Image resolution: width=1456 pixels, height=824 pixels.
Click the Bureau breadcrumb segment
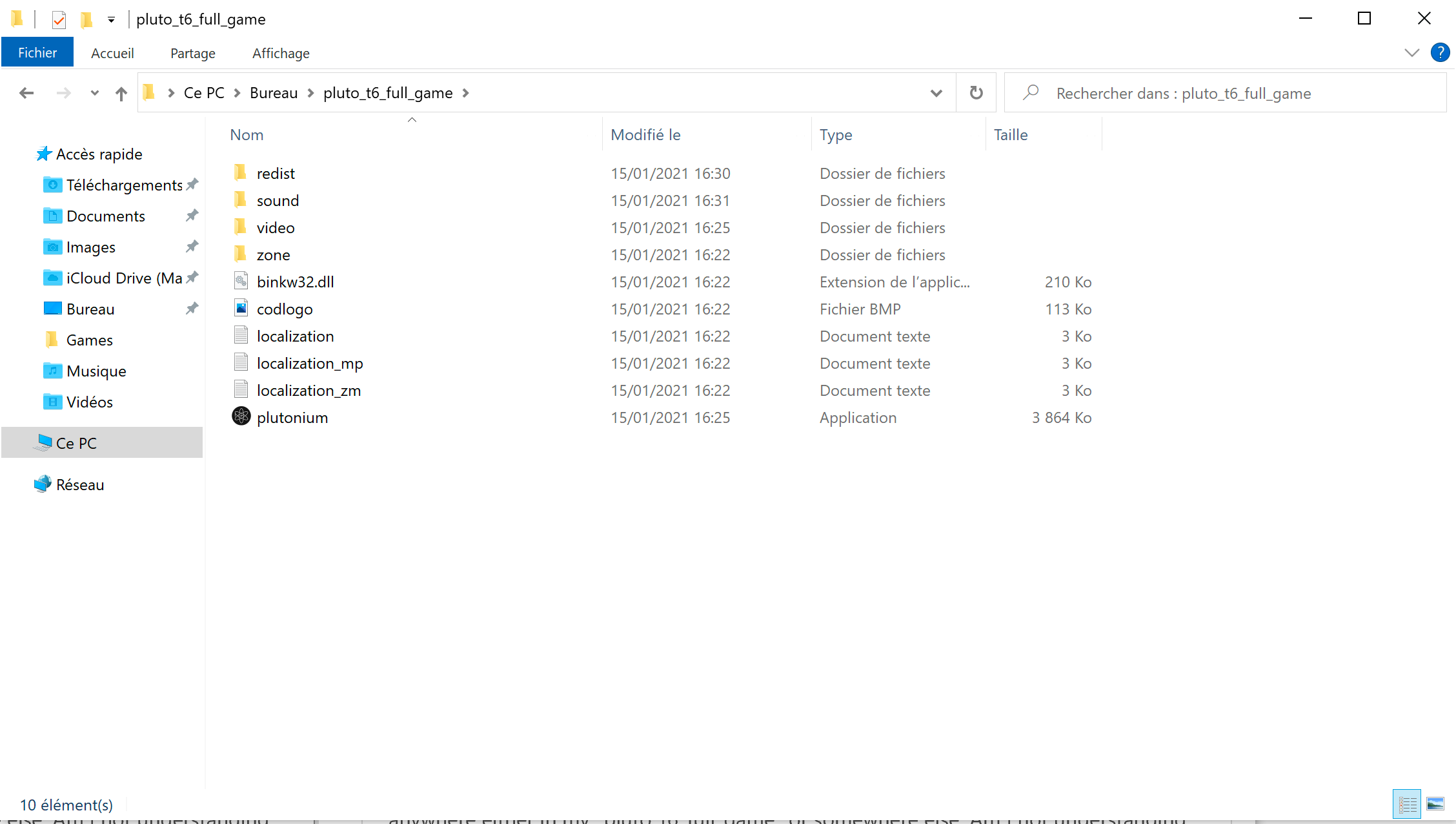coord(274,93)
